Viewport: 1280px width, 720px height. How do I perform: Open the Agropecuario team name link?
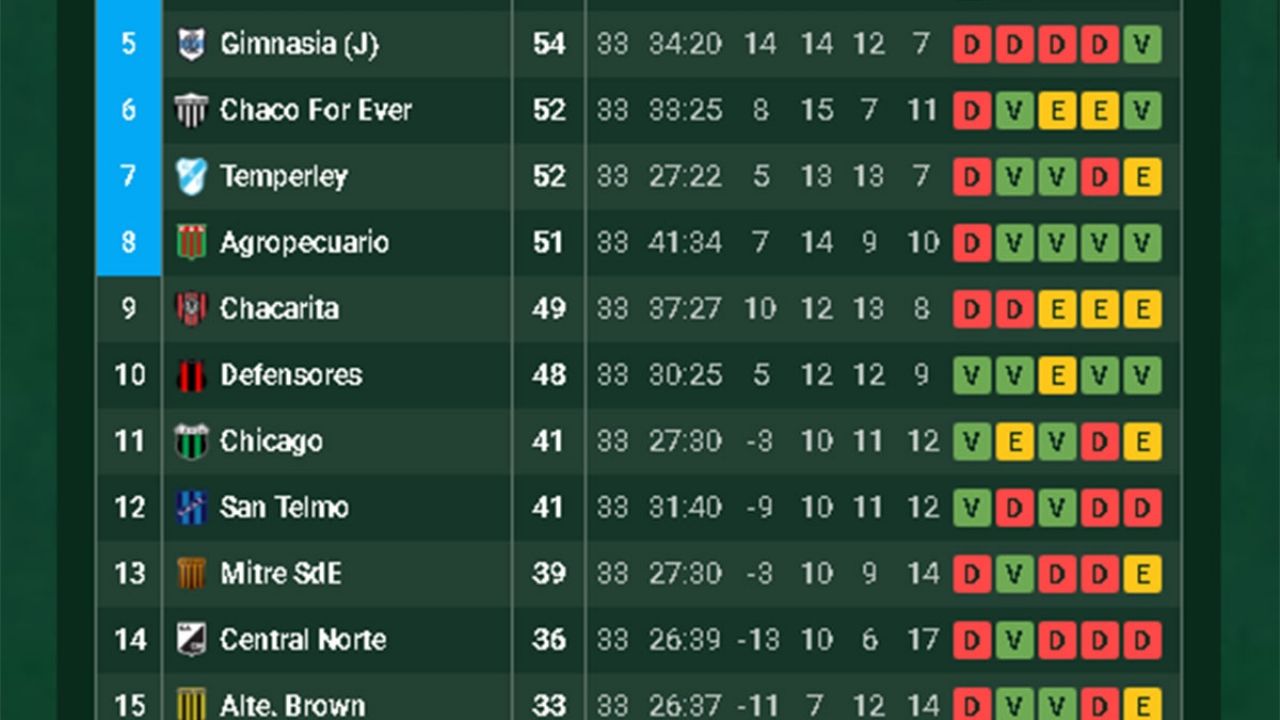pyautogui.click(x=304, y=242)
